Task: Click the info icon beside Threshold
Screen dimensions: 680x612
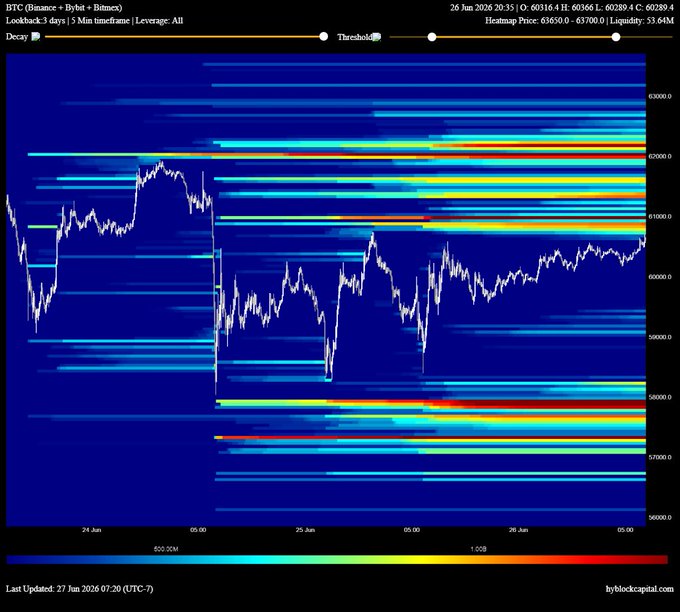Action: [377, 37]
